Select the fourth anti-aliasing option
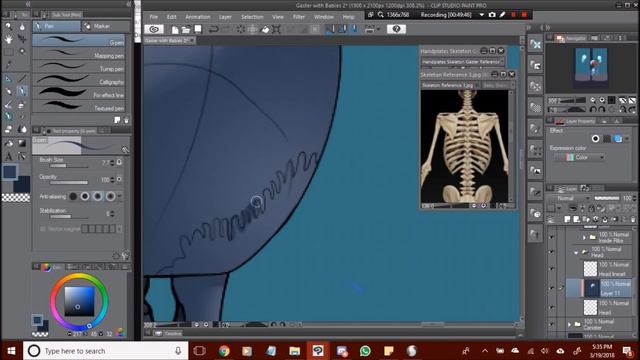Image resolution: width=640 pixels, height=360 pixels. pyautogui.click(x=110, y=196)
